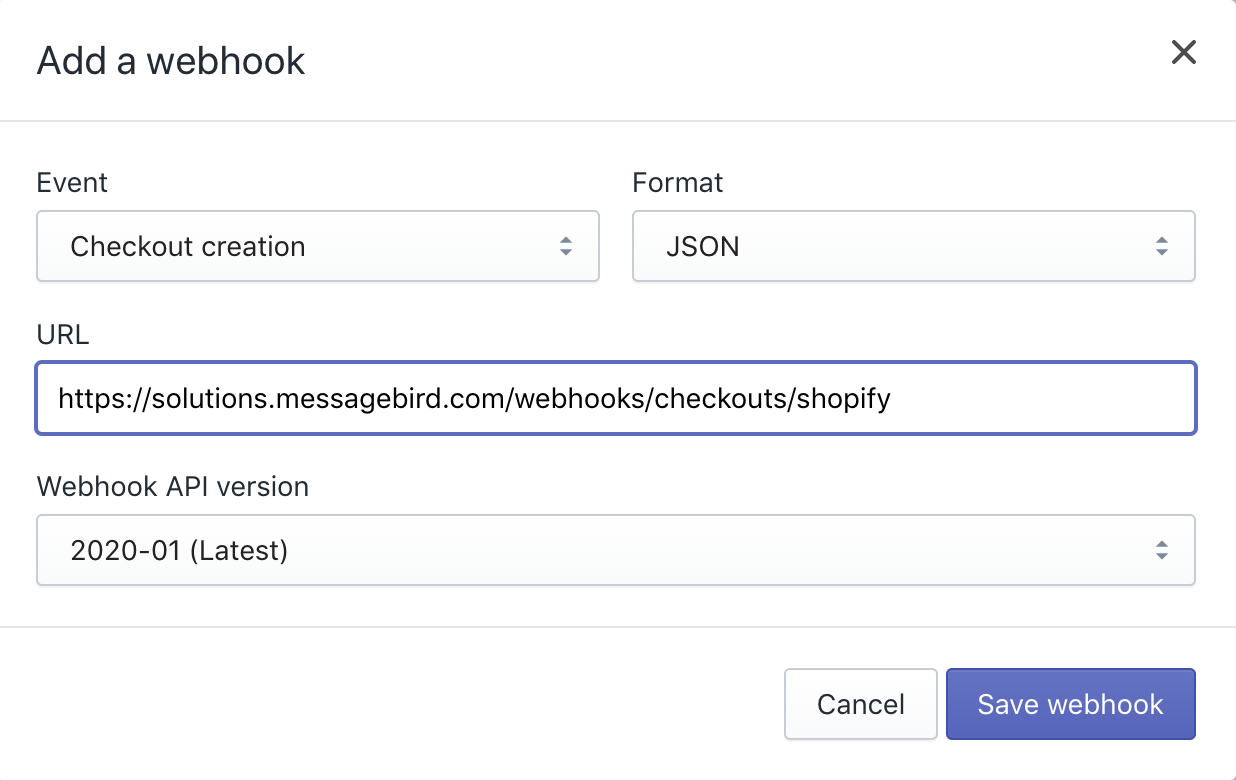1236x780 pixels.
Task: Select the JSON format value
Action: pos(703,246)
